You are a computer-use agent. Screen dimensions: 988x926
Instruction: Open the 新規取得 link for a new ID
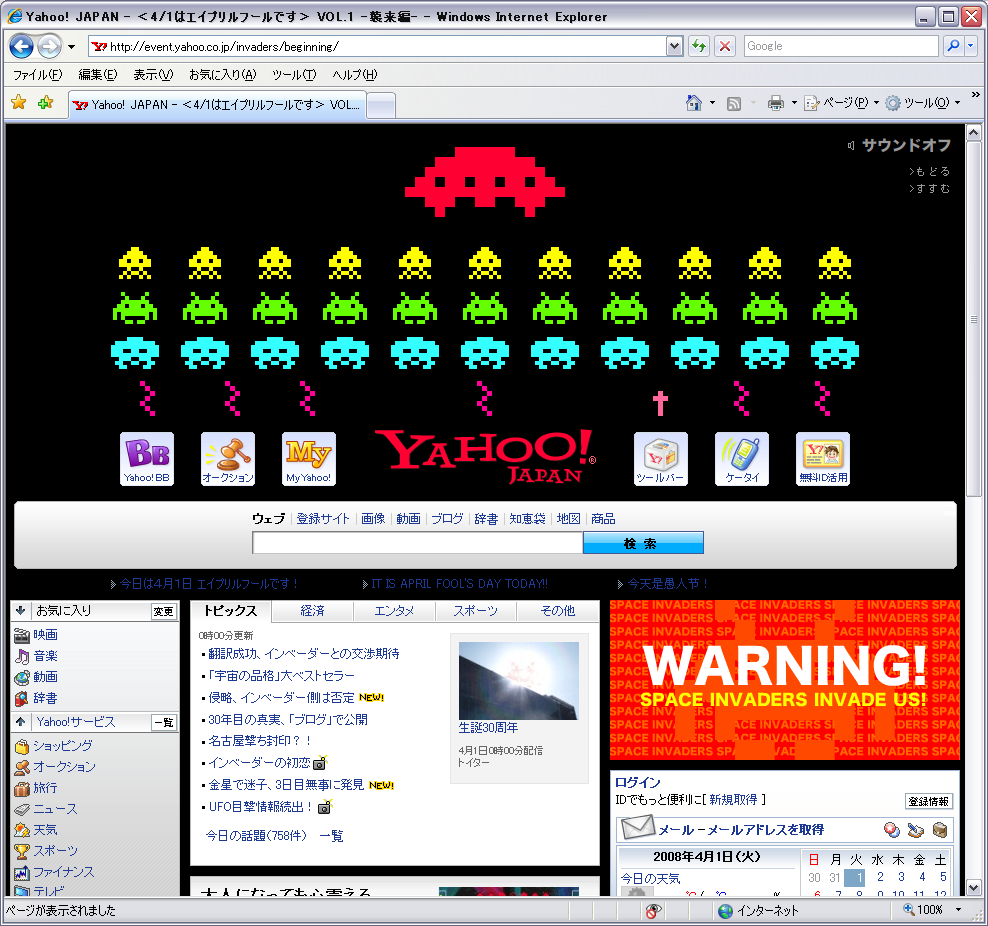(733, 800)
